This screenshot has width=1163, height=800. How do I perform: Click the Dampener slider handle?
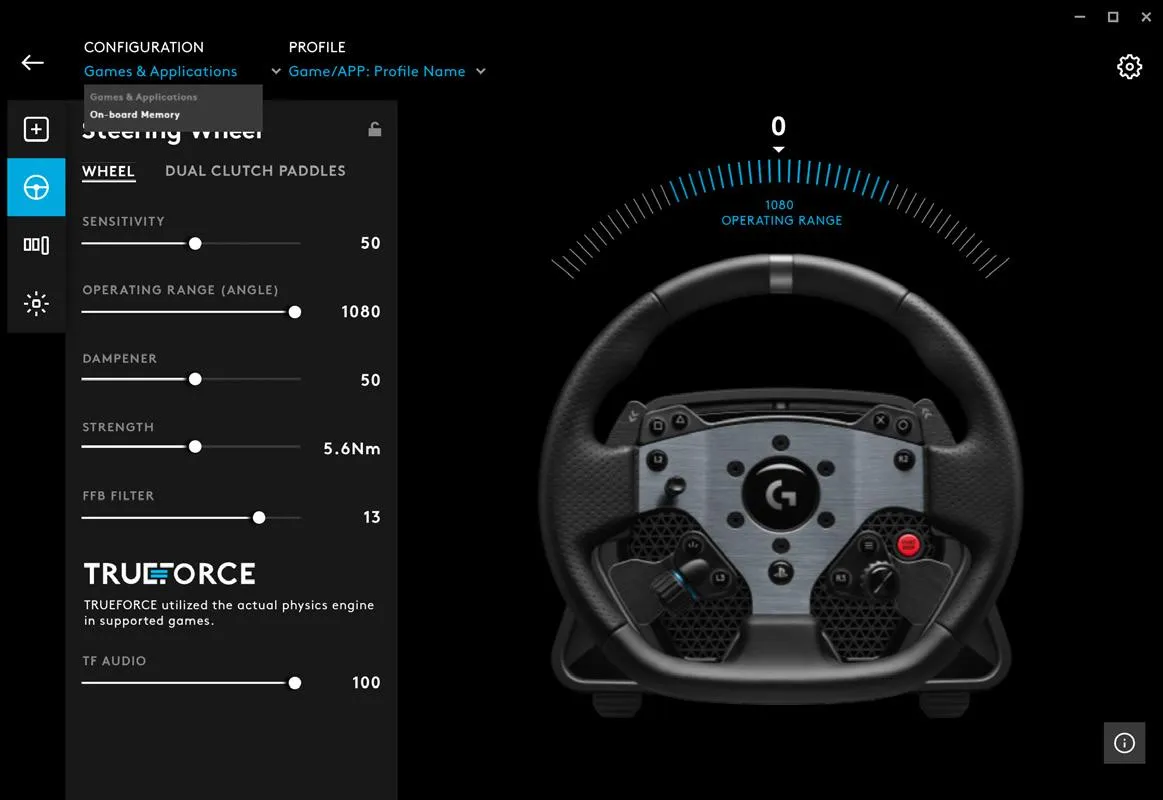tap(195, 379)
